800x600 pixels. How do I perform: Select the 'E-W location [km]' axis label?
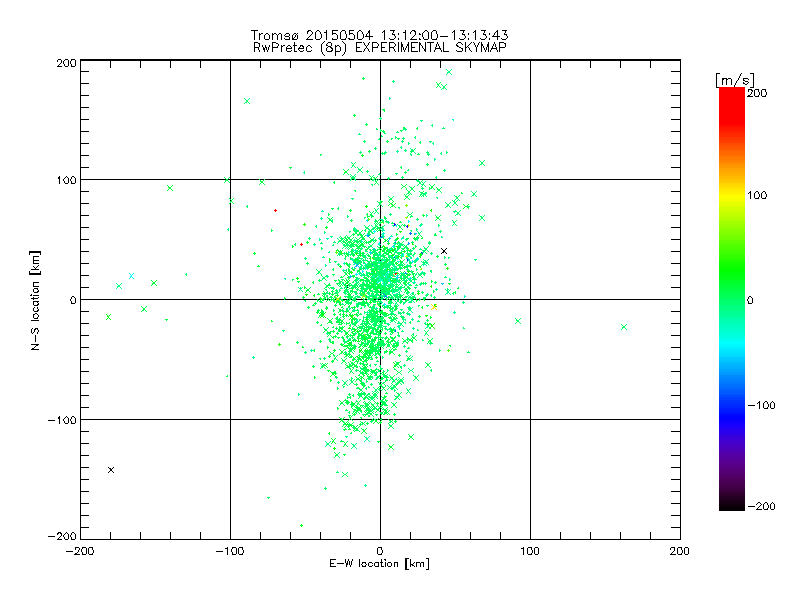pyautogui.click(x=379, y=563)
